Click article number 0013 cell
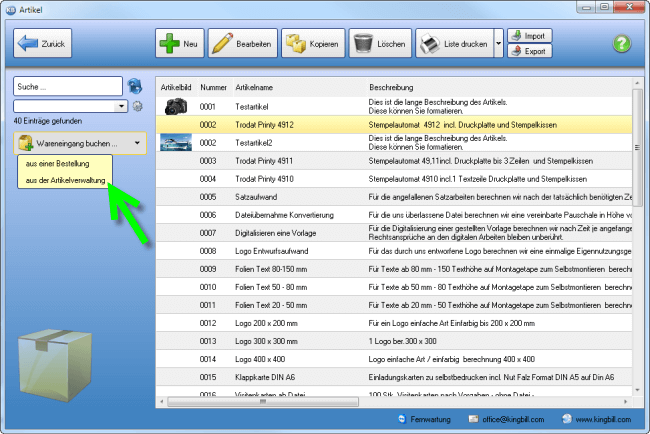This screenshot has width=650, height=434. 208,341
